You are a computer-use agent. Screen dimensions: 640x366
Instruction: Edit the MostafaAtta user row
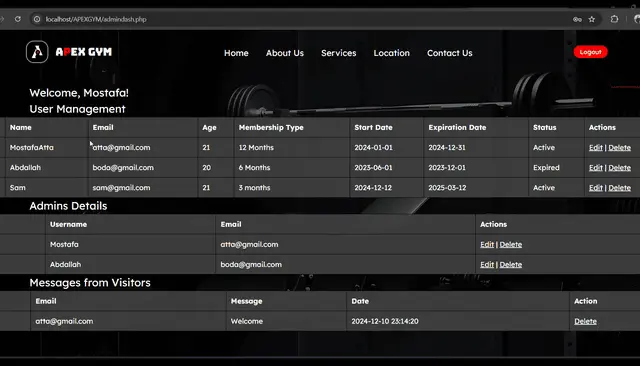(x=596, y=148)
